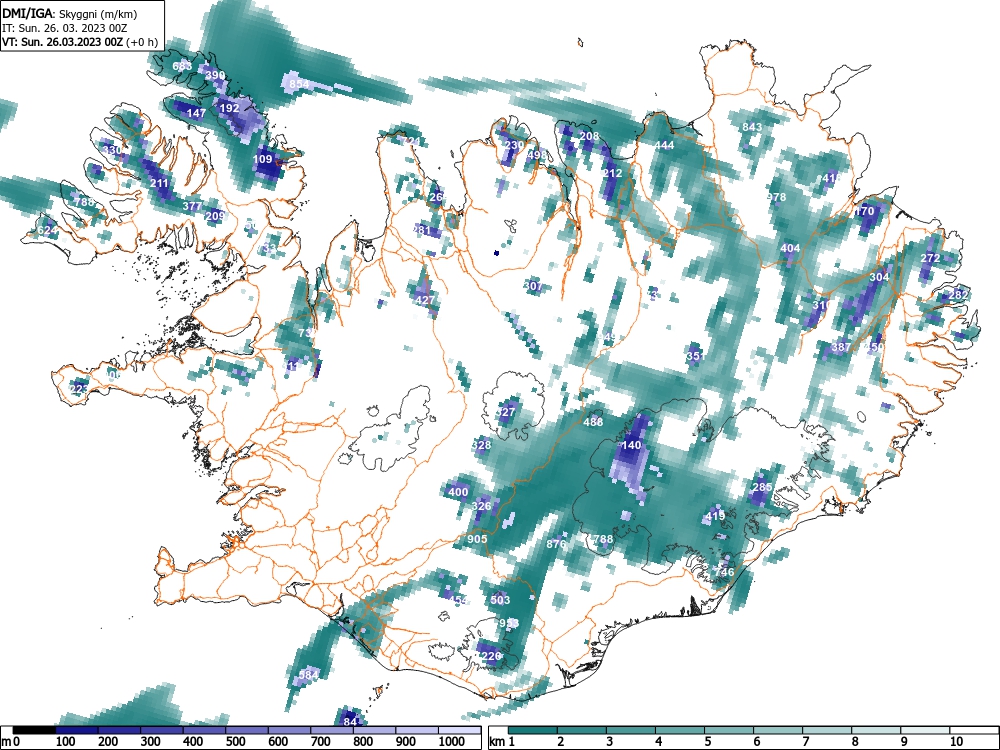Click the 140 visibility value on the glacier
This screenshot has height=750, width=1000.
(x=631, y=445)
